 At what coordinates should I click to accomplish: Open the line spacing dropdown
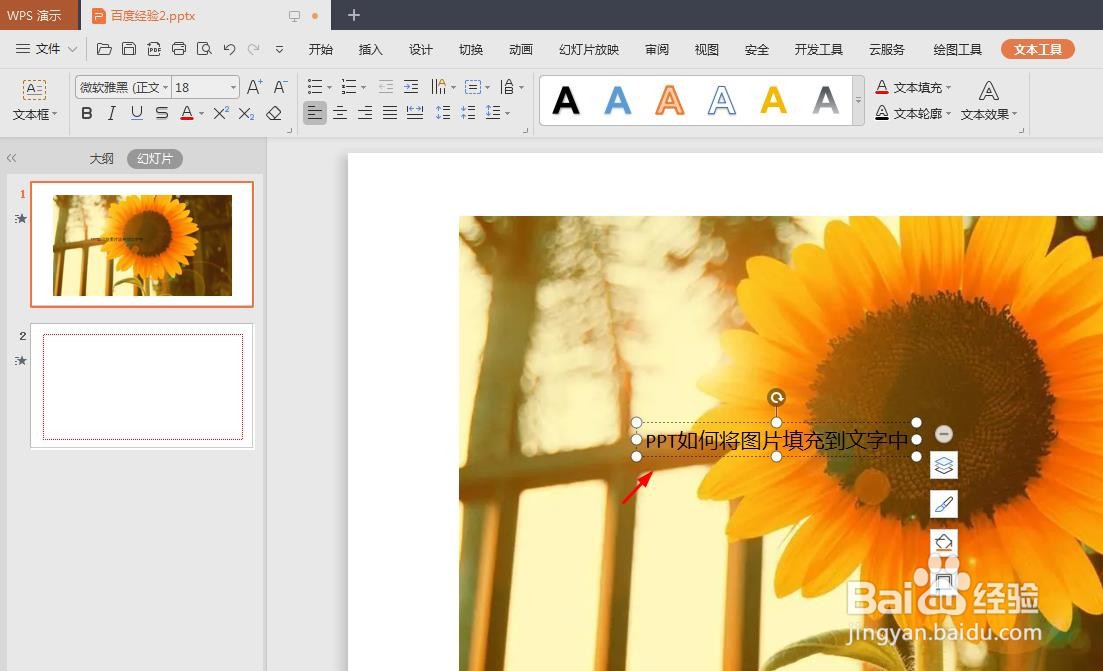pyautogui.click(x=508, y=113)
